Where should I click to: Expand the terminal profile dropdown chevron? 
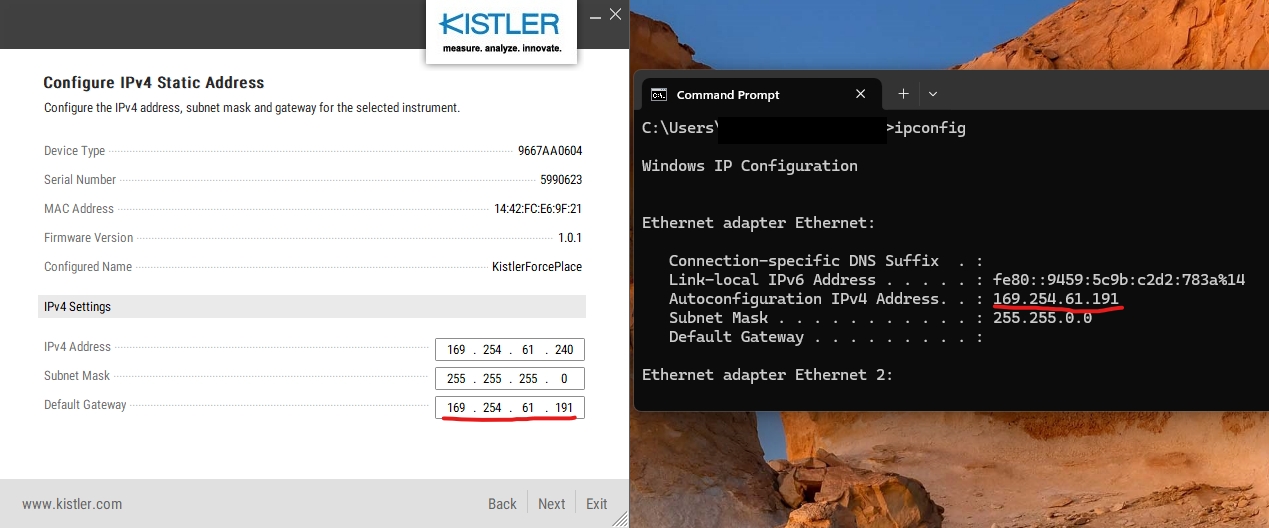tap(933, 94)
